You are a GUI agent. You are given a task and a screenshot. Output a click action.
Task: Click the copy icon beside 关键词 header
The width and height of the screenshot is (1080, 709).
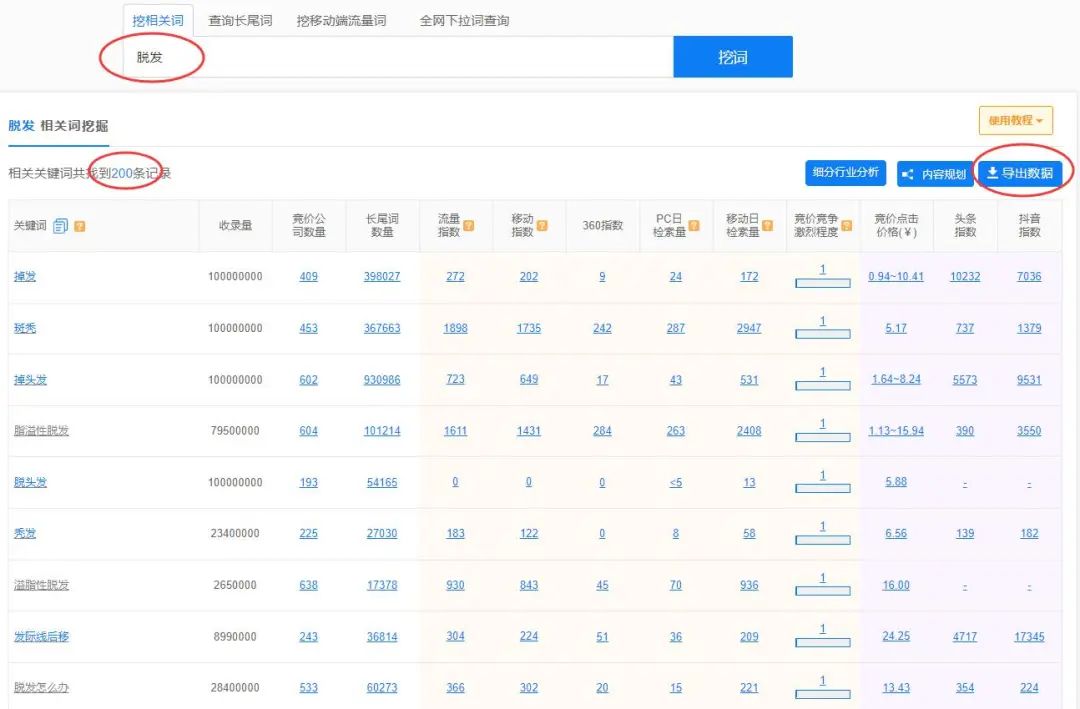(60, 224)
